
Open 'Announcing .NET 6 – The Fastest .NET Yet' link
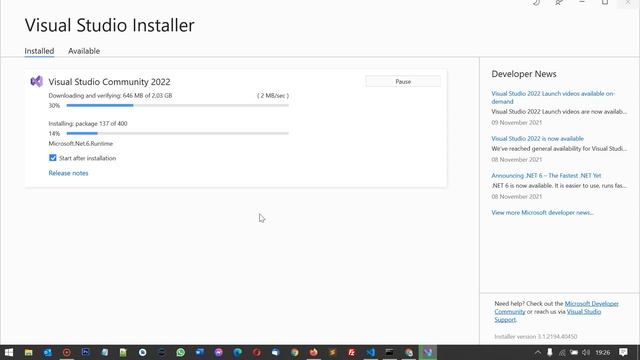pos(546,176)
